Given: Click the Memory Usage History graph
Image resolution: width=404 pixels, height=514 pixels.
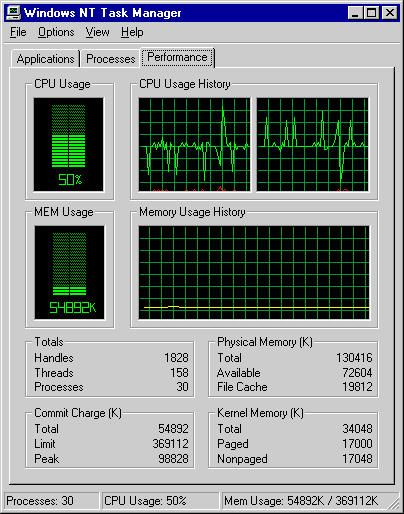Looking at the screenshot, I should coord(254,272).
